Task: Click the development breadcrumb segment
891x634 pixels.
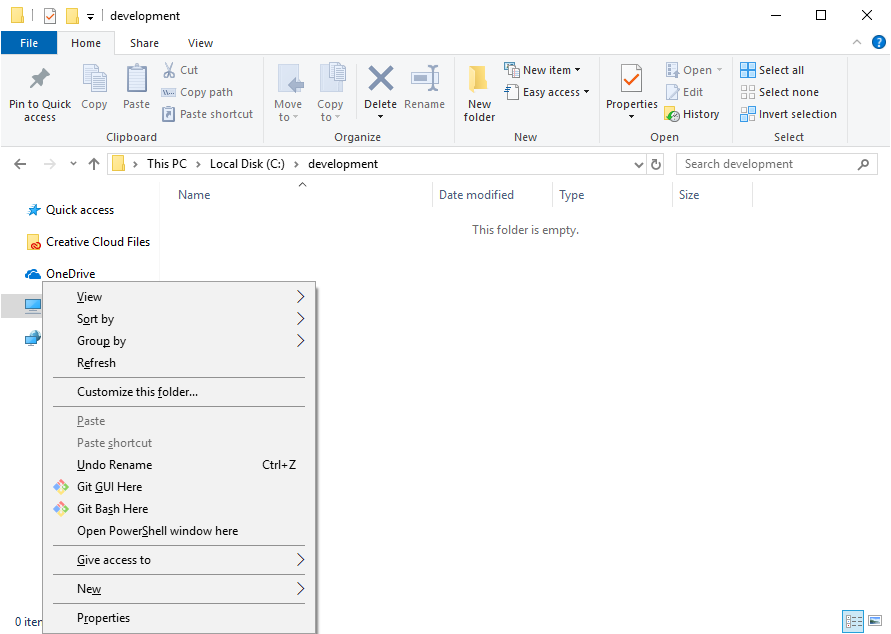Action: point(343,164)
